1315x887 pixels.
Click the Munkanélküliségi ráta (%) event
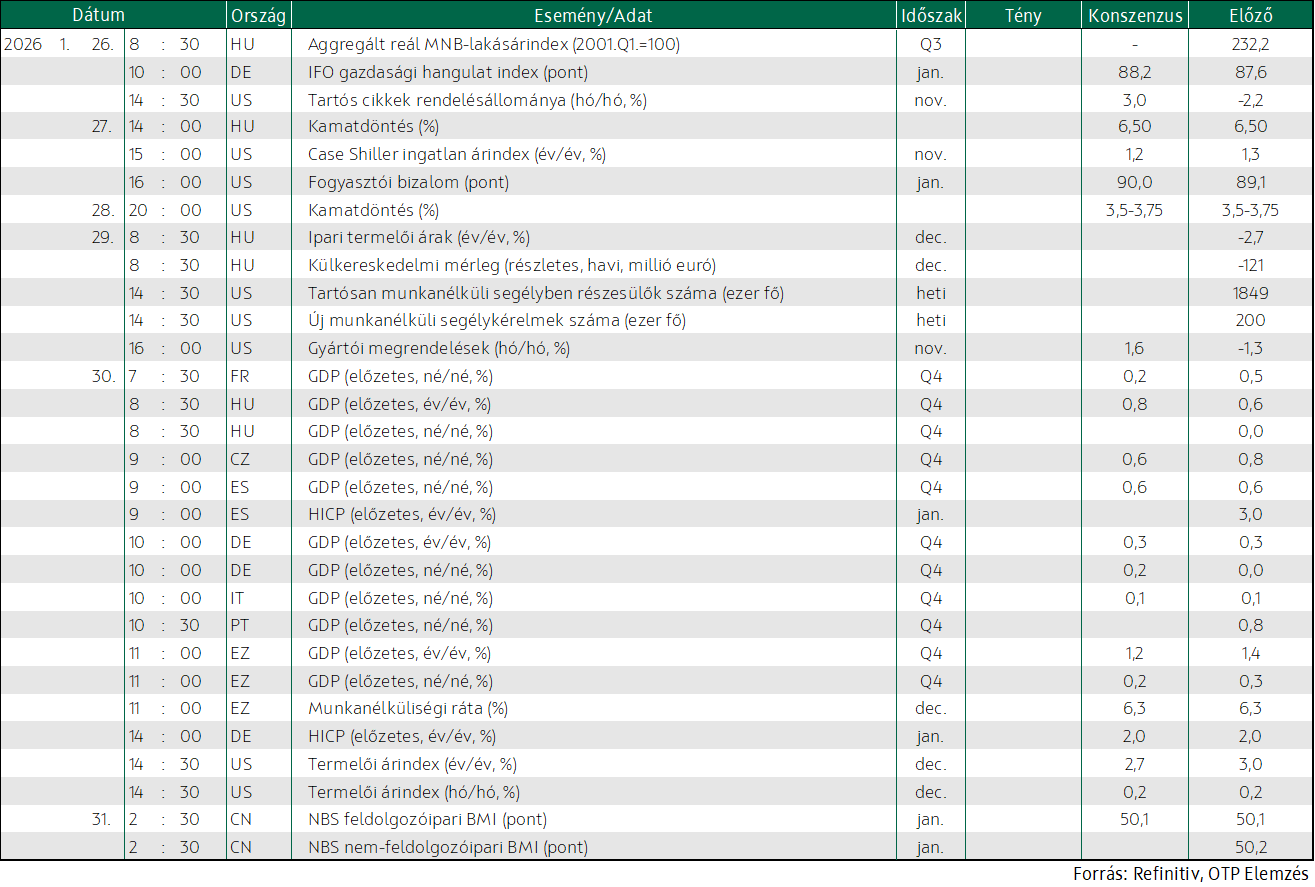408,709
